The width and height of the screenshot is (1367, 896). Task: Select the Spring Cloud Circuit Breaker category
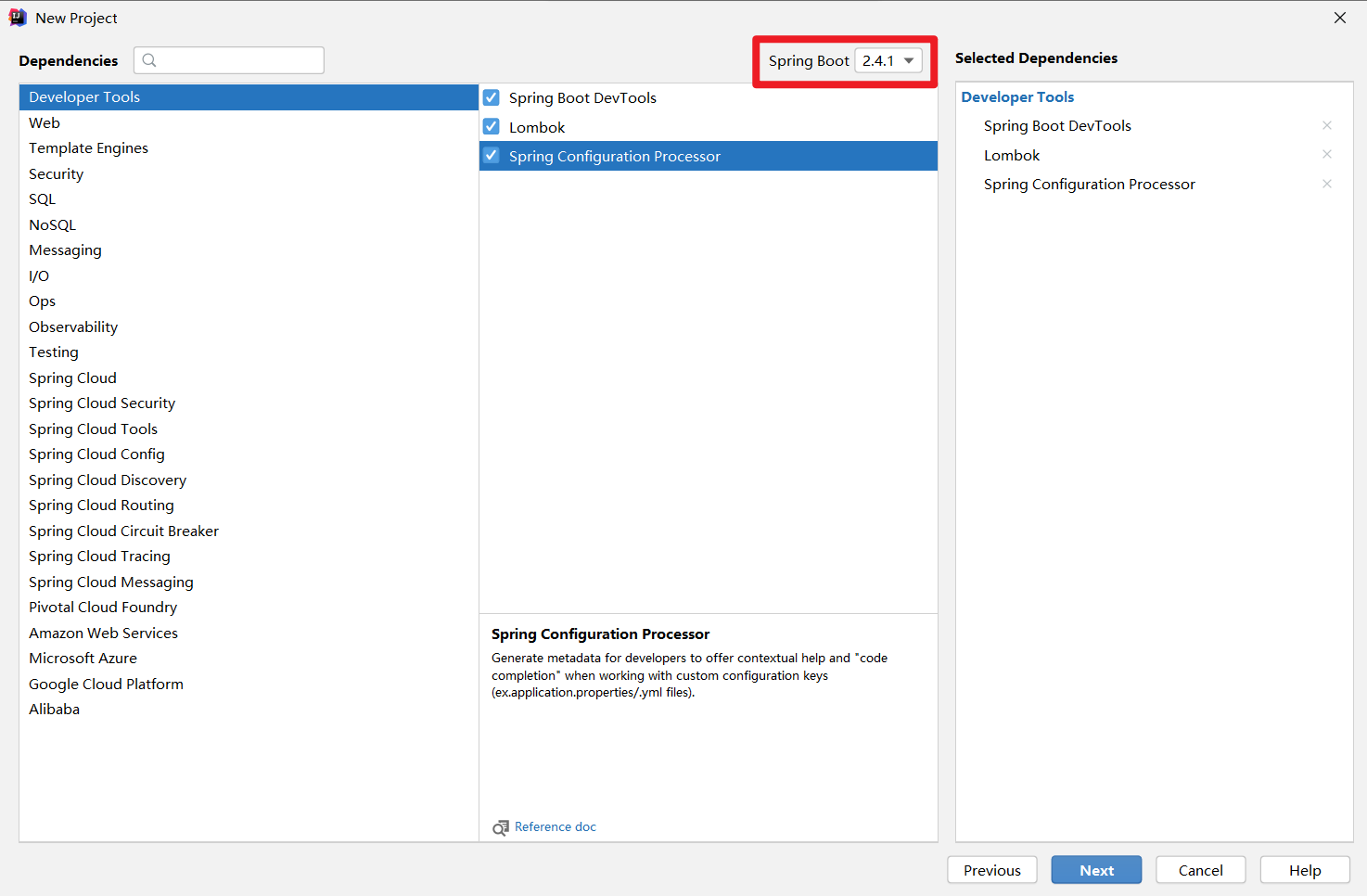(x=249, y=531)
